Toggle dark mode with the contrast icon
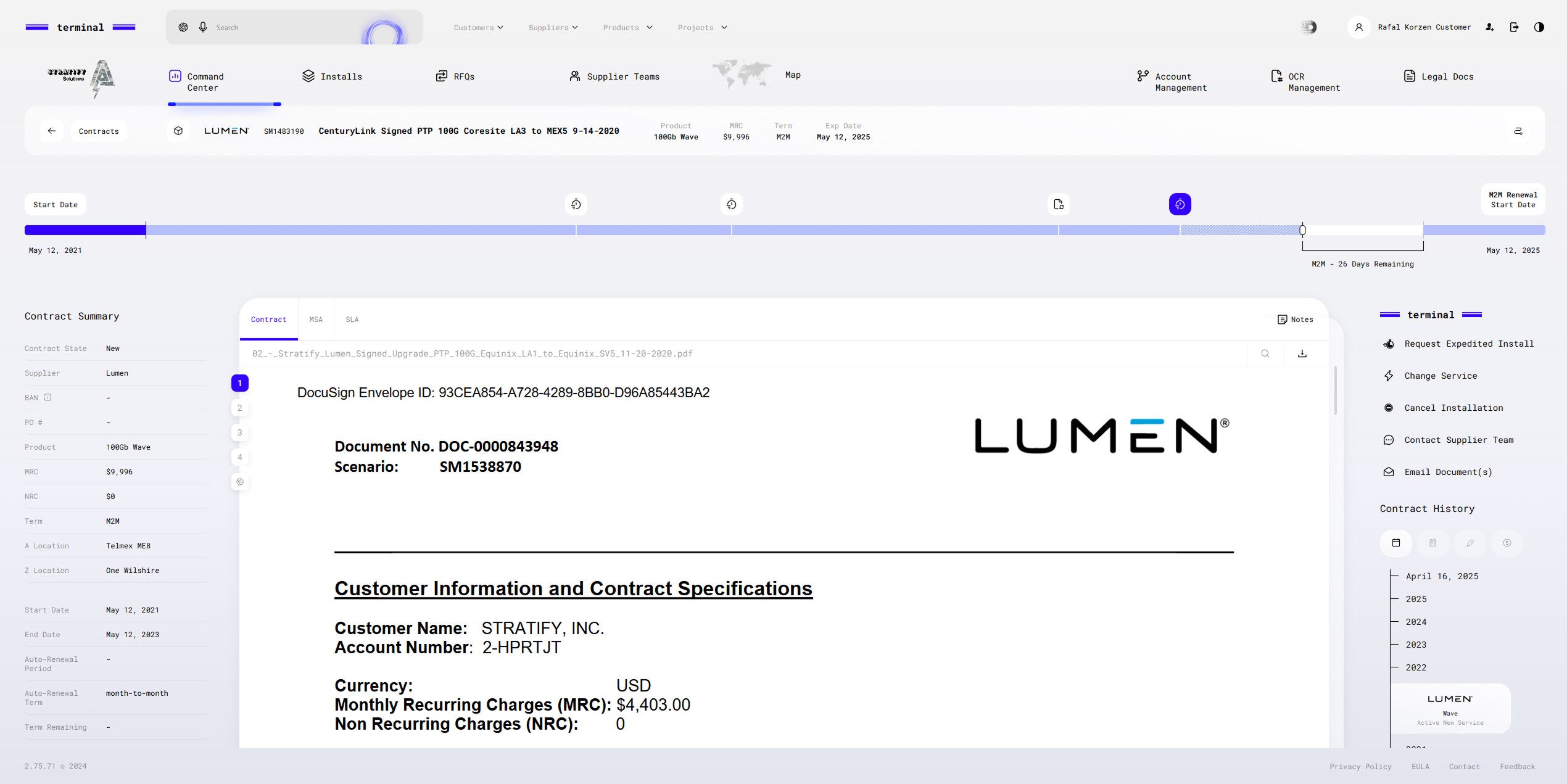 point(1540,27)
